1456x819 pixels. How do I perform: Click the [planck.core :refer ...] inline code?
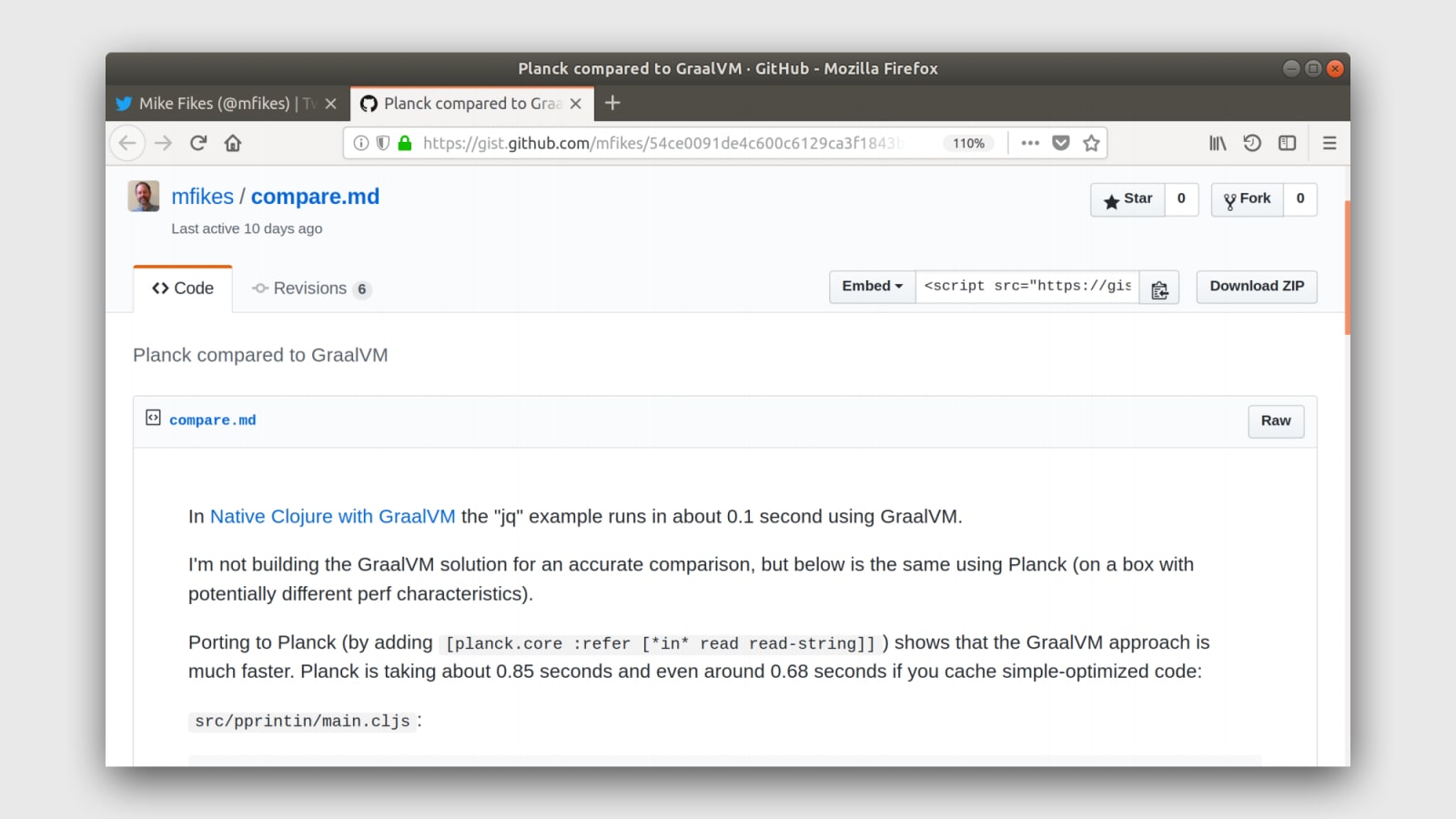660,643
